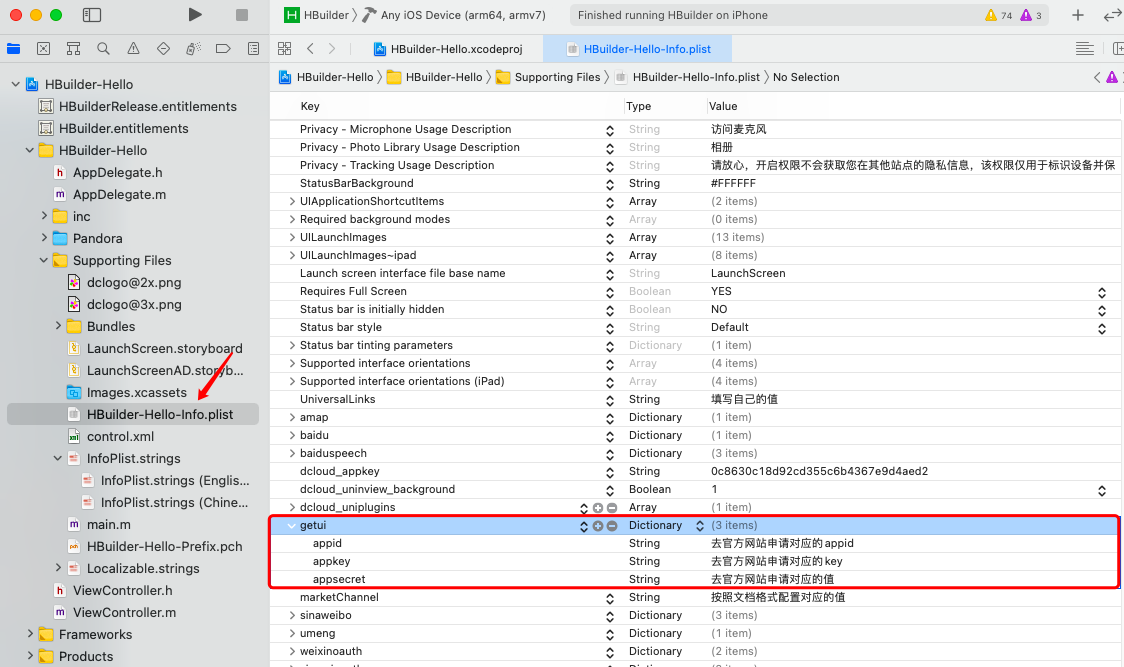Open the Issue navigator warning icon
1124x667 pixels.
coord(133,49)
